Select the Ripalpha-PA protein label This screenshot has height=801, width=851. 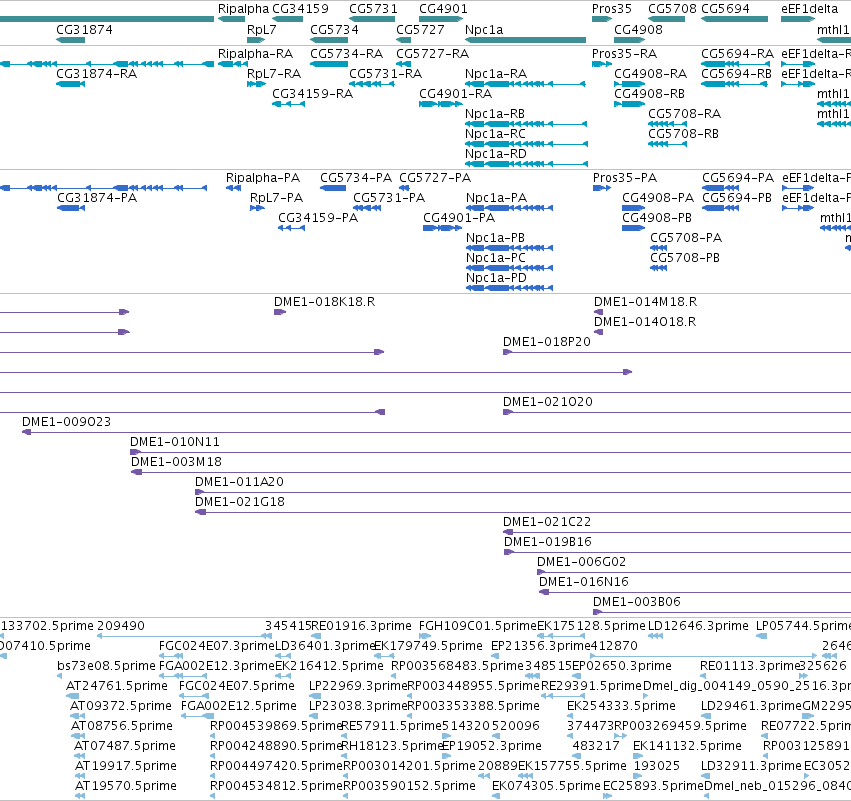pyautogui.click(x=263, y=178)
